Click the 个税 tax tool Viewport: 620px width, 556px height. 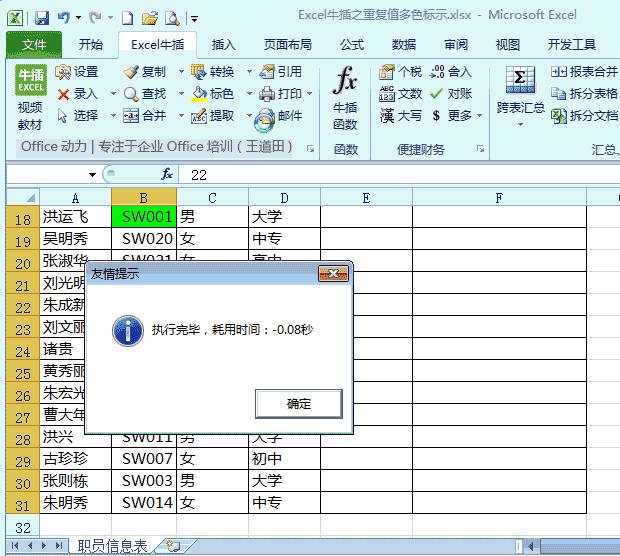(x=400, y=72)
